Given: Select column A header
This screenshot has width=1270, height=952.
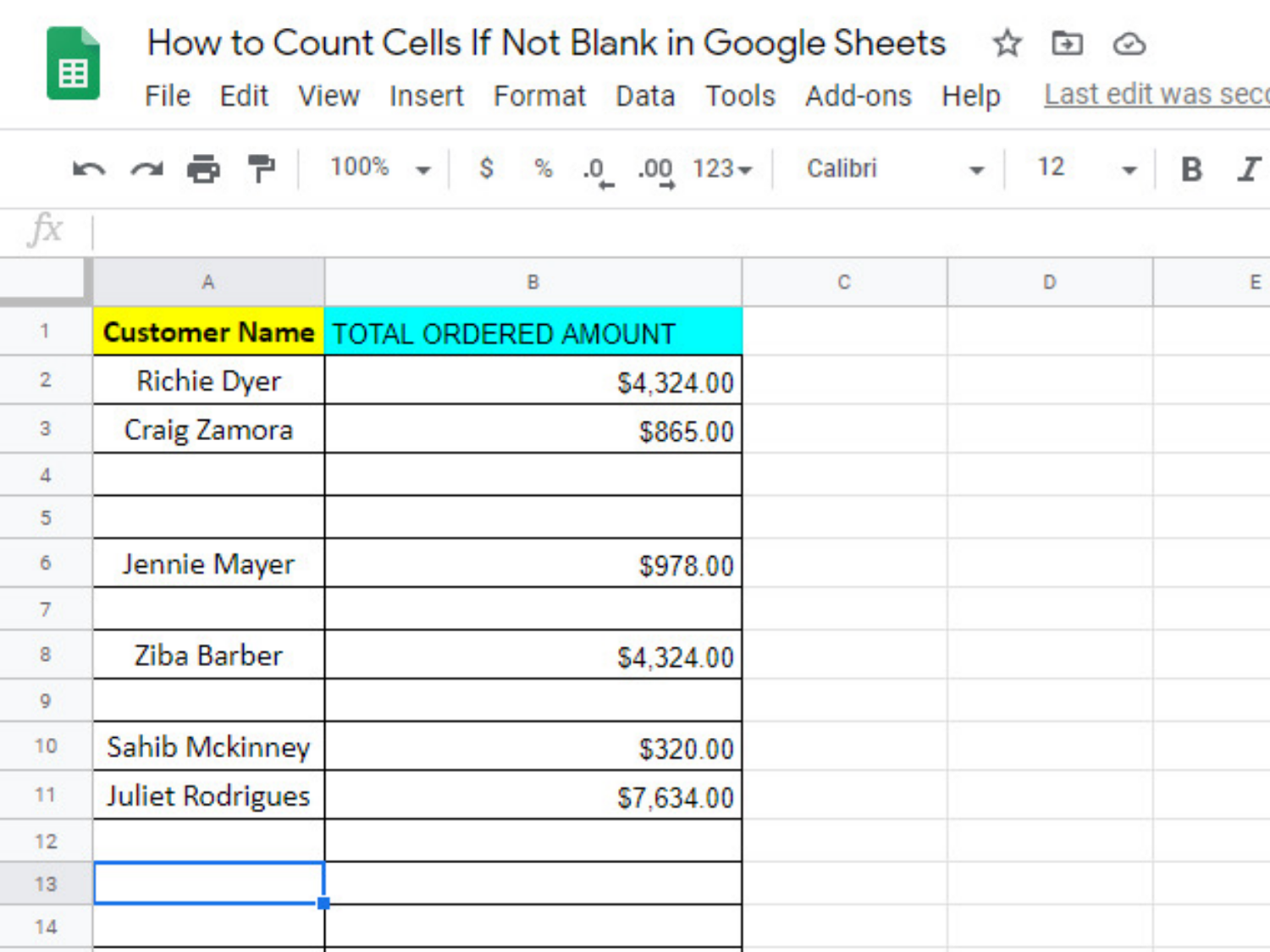Looking at the screenshot, I should [208, 283].
